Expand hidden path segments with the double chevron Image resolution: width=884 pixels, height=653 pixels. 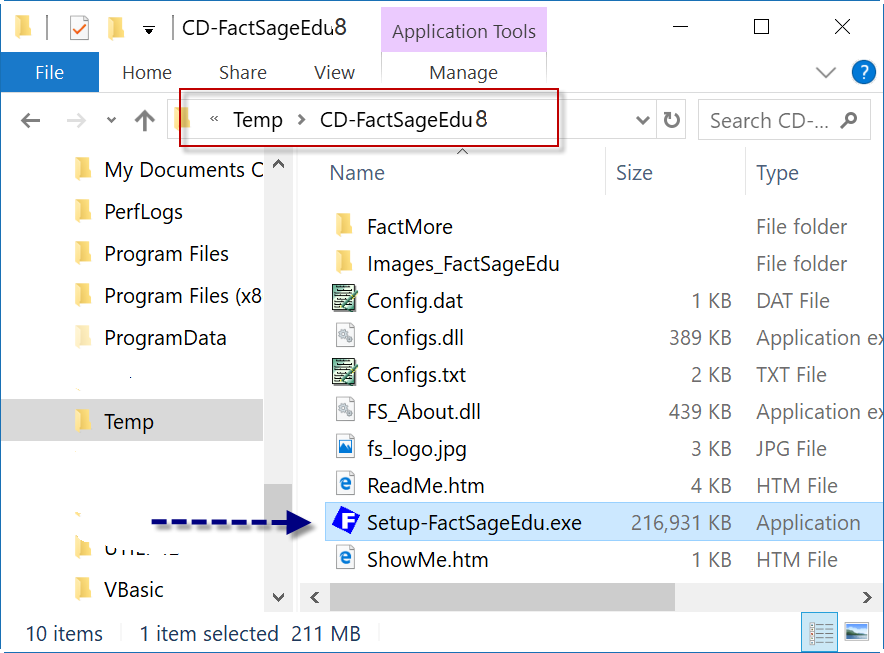pyautogui.click(x=214, y=120)
